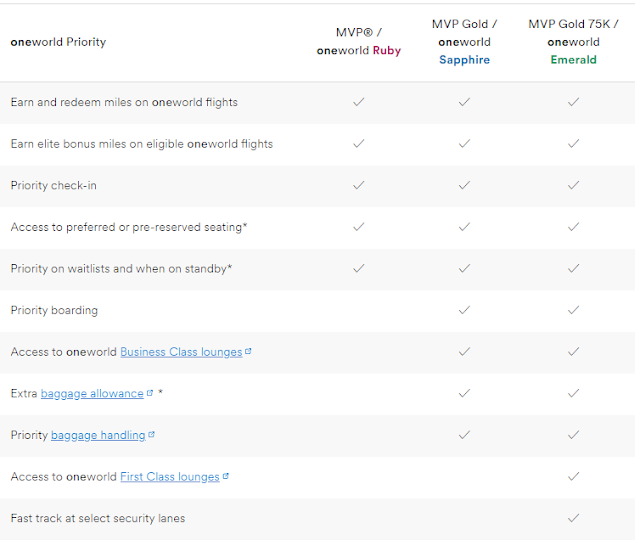Click external link icon after baggage handling

pos(151,435)
